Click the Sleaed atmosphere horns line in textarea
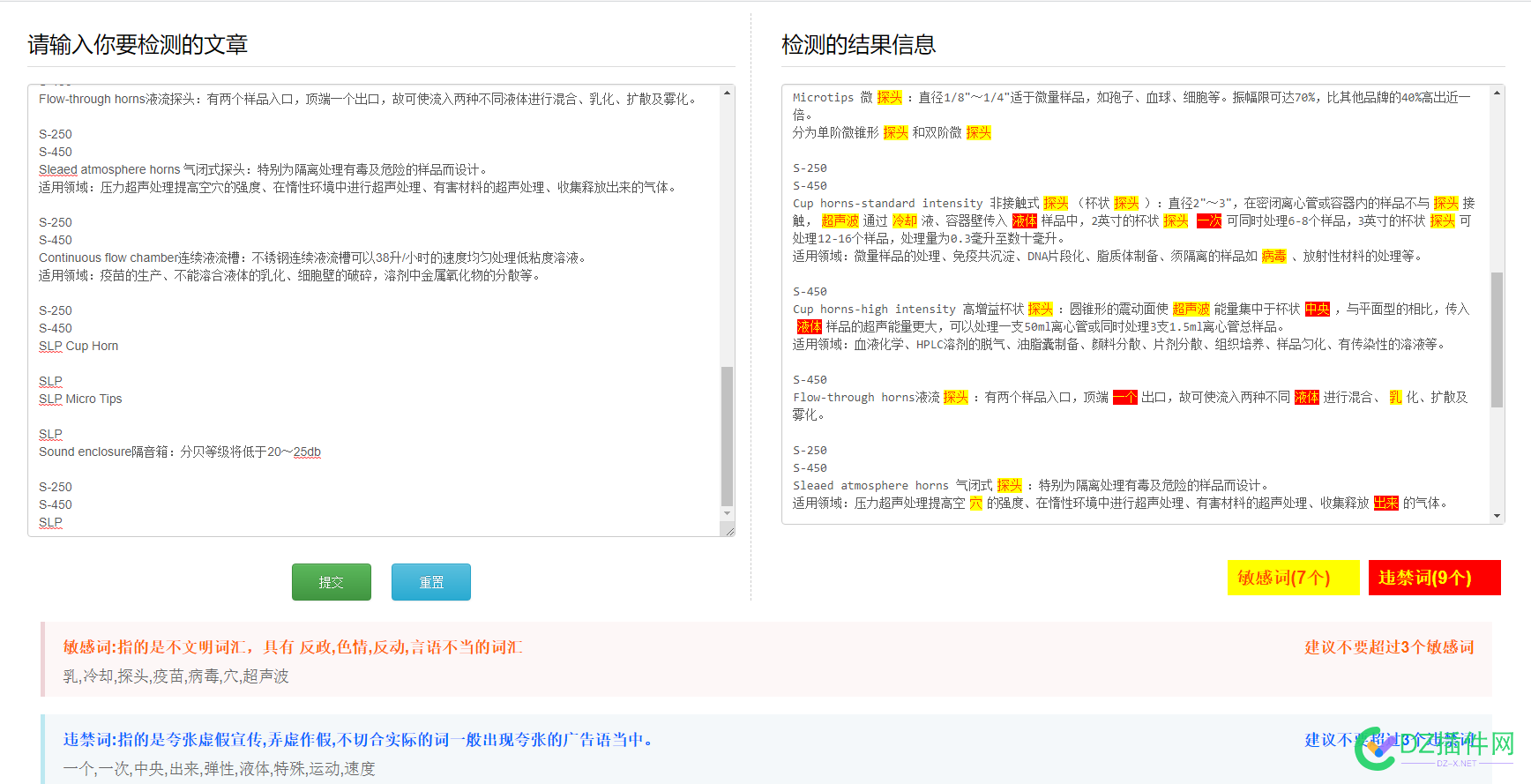The width and height of the screenshot is (1531, 784). [x=265, y=169]
